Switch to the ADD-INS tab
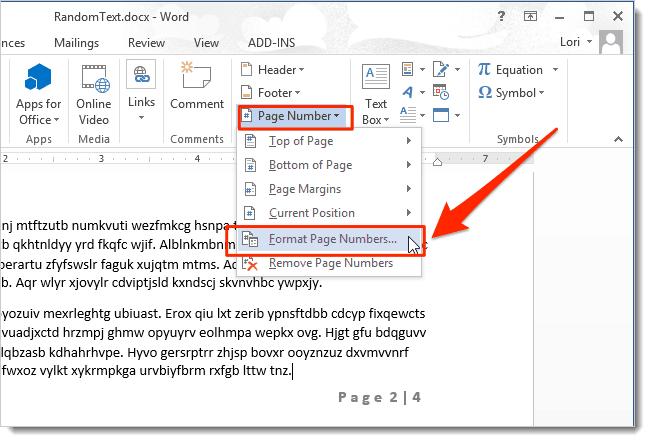This screenshot has width=650, height=442. coord(272,43)
